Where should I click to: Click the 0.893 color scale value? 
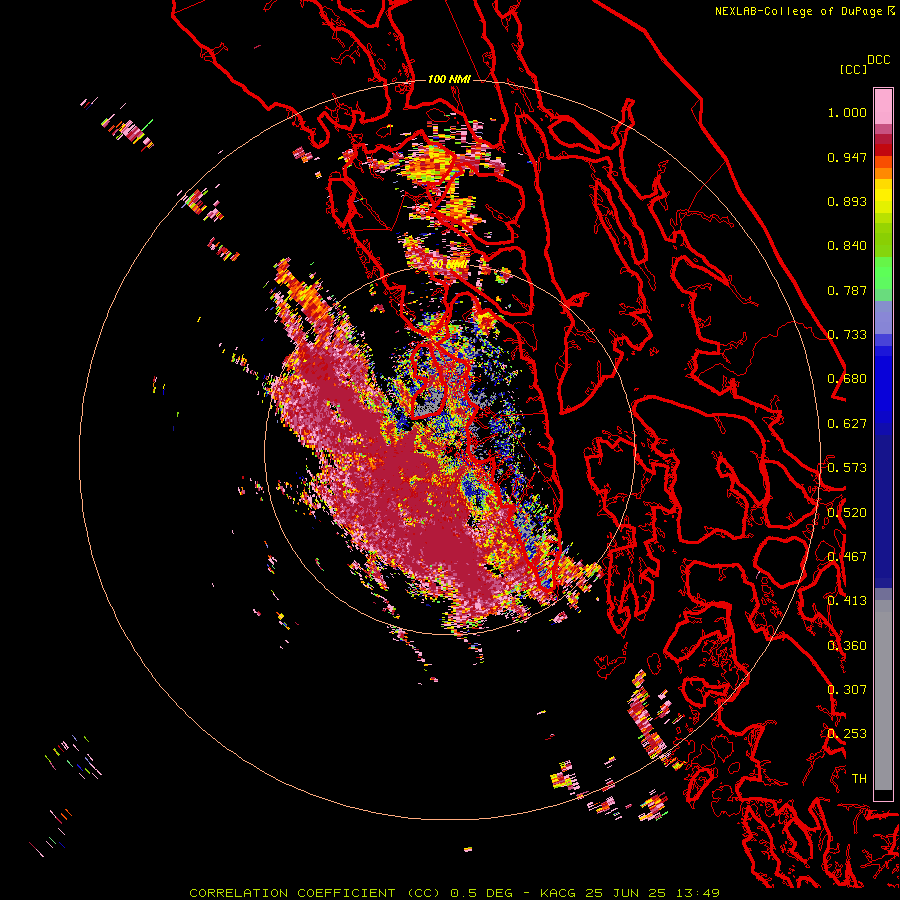click(x=847, y=201)
